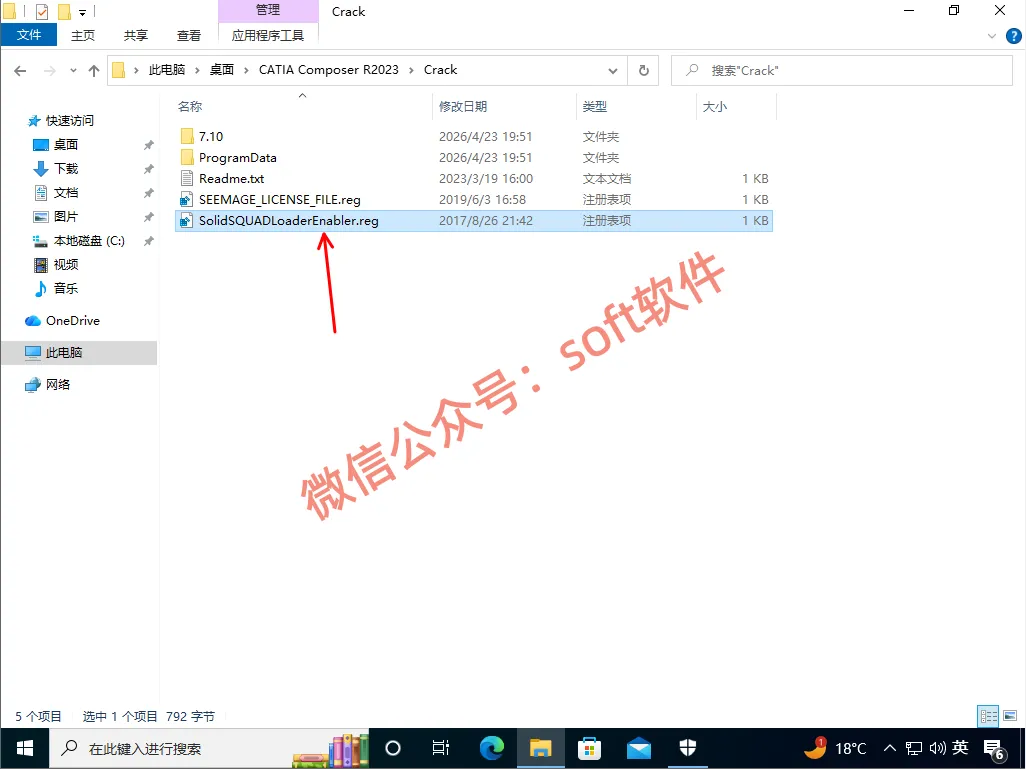Open Task View on the taskbar

coord(441,748)
